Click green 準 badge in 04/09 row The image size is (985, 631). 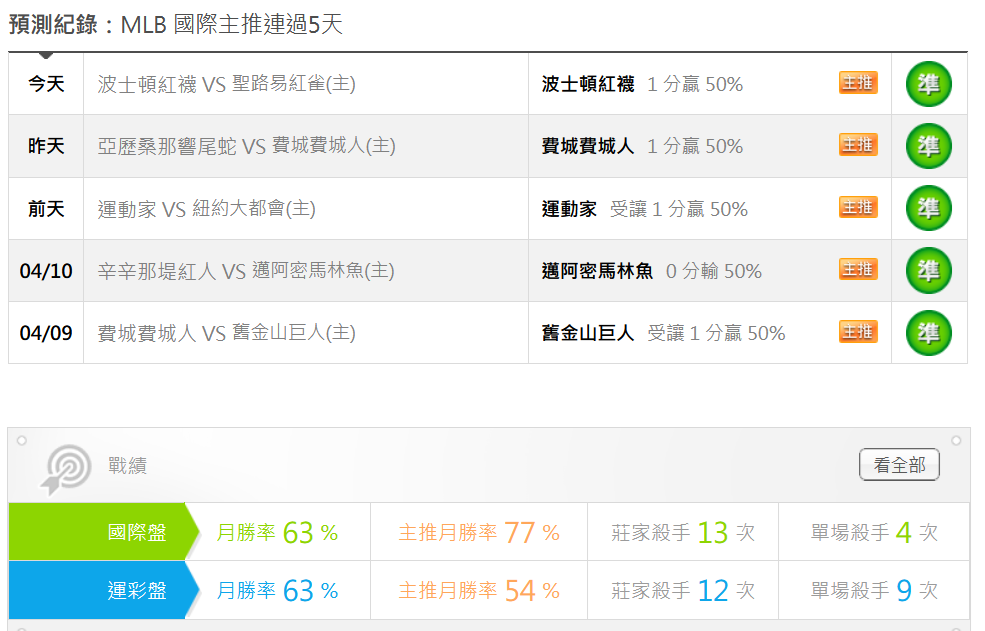928,332
